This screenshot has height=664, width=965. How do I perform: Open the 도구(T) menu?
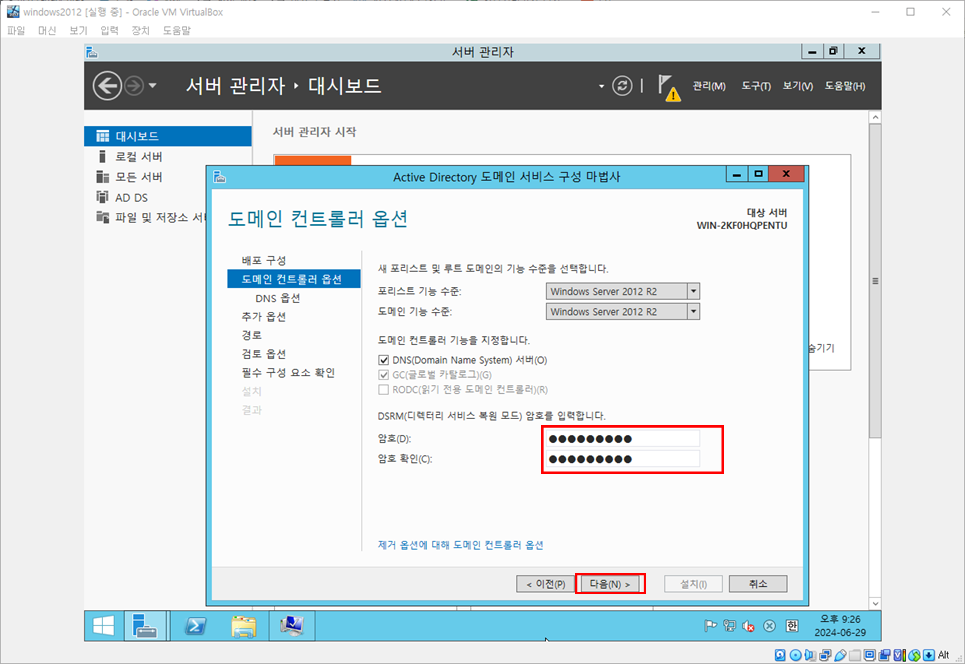coord(756,86)
